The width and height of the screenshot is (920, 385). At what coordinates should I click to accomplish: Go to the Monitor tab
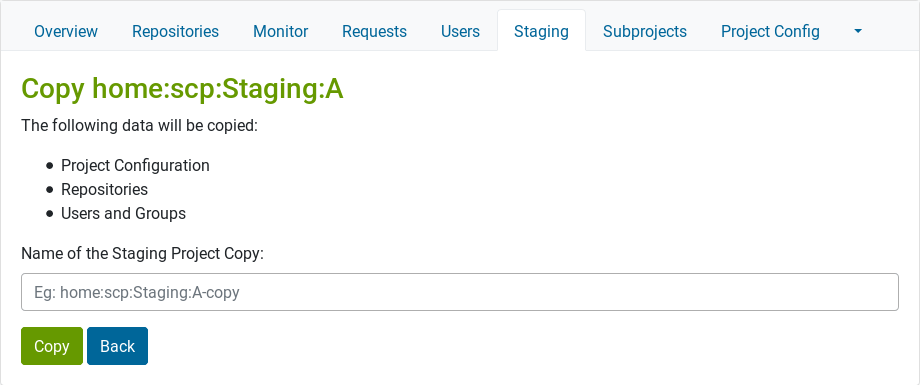point(280,31)
